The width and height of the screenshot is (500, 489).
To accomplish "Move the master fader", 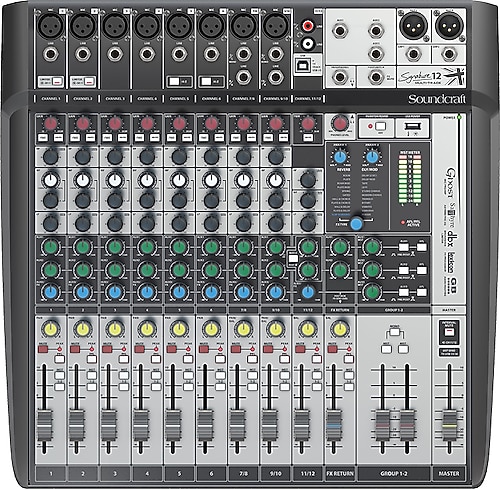I will (449, 426).
